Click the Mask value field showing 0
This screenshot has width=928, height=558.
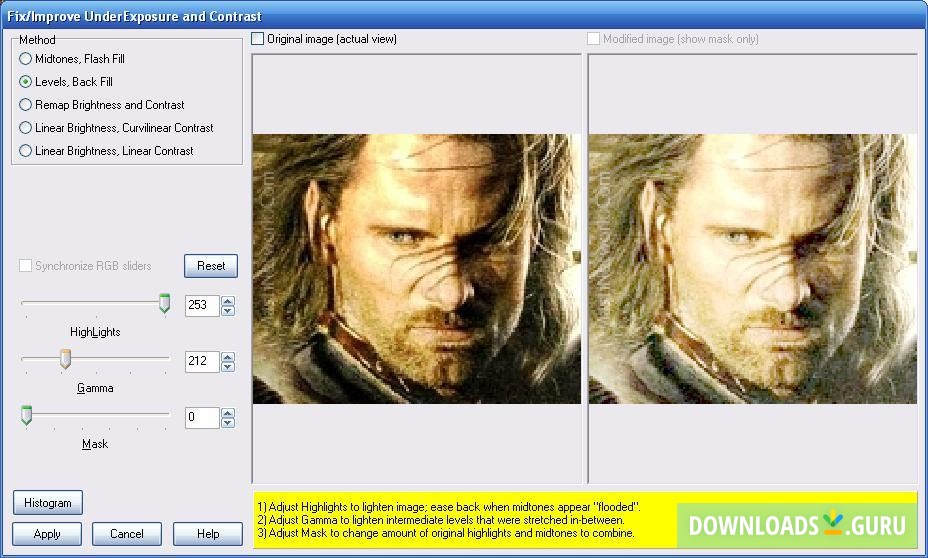(202, 417)
